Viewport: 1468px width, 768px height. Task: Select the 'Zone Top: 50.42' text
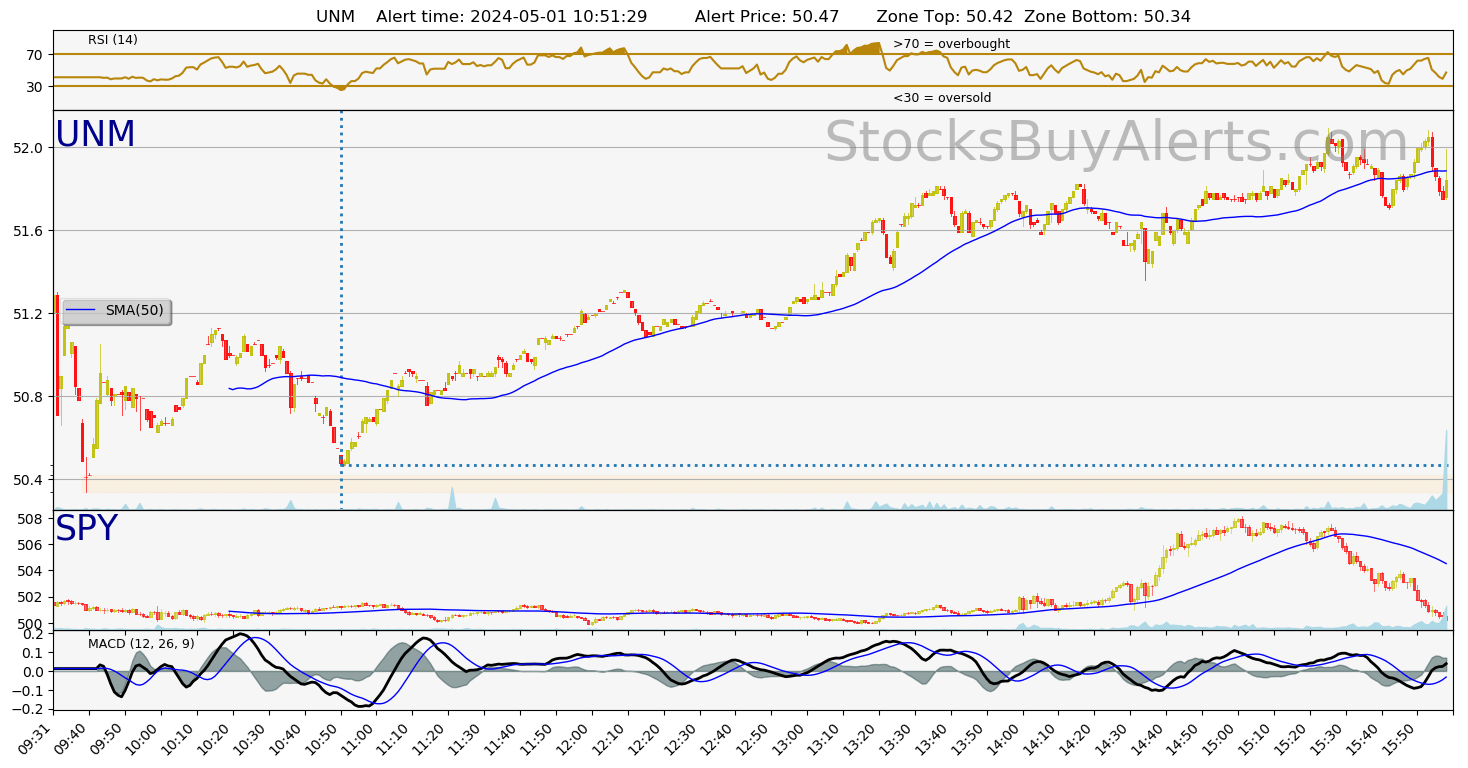[944, 17]
